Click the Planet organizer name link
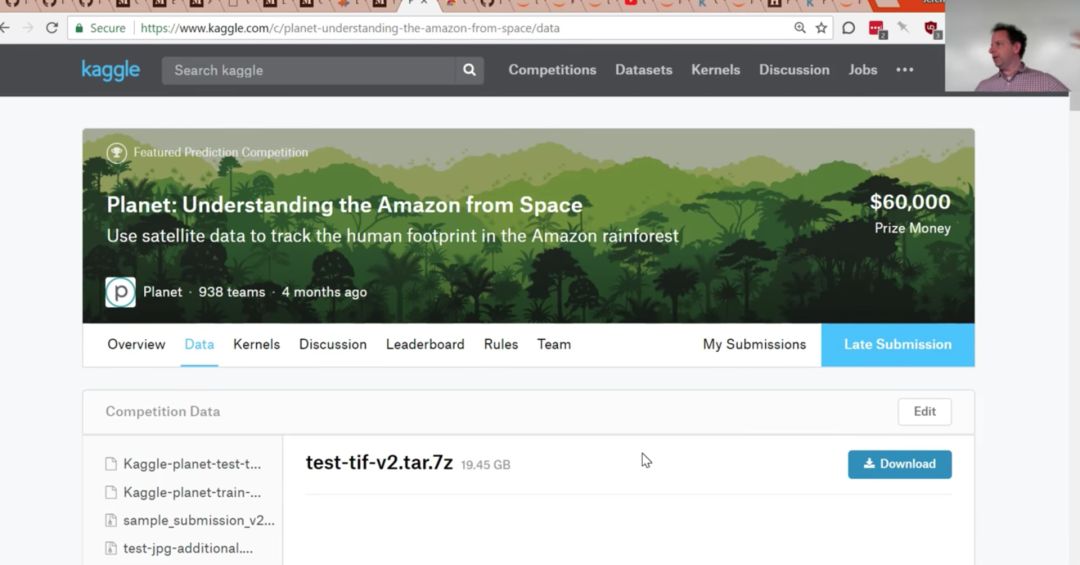 click(x=163, y=292)
